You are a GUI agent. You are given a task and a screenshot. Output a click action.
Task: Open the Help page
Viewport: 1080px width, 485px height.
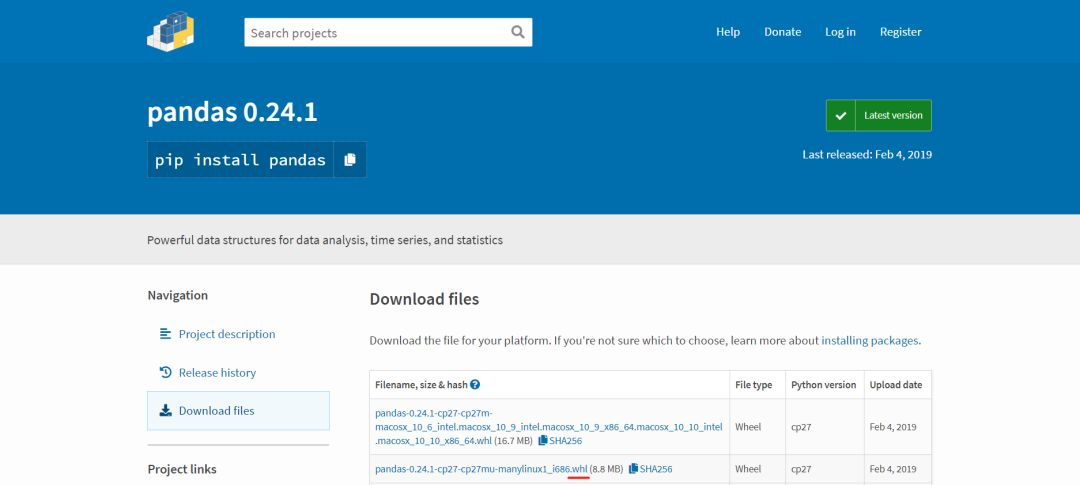pyautogui.click(x=728, y=32)
